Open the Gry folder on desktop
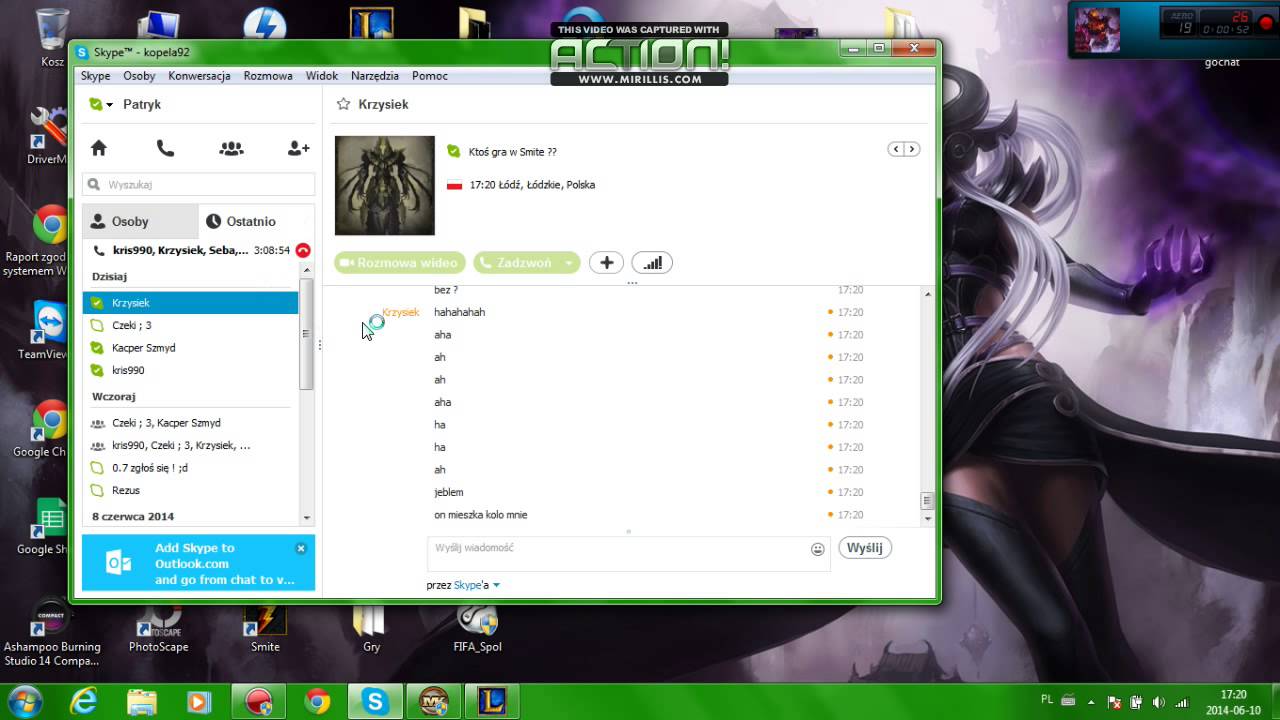The height and width of the screenshot is (720, 1280). point(371,628)
